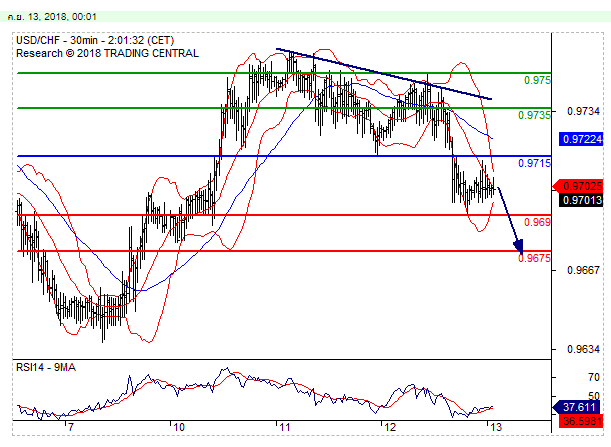Click the red 0.97025 price tag
611x447 pixels.
click(578, 186)
